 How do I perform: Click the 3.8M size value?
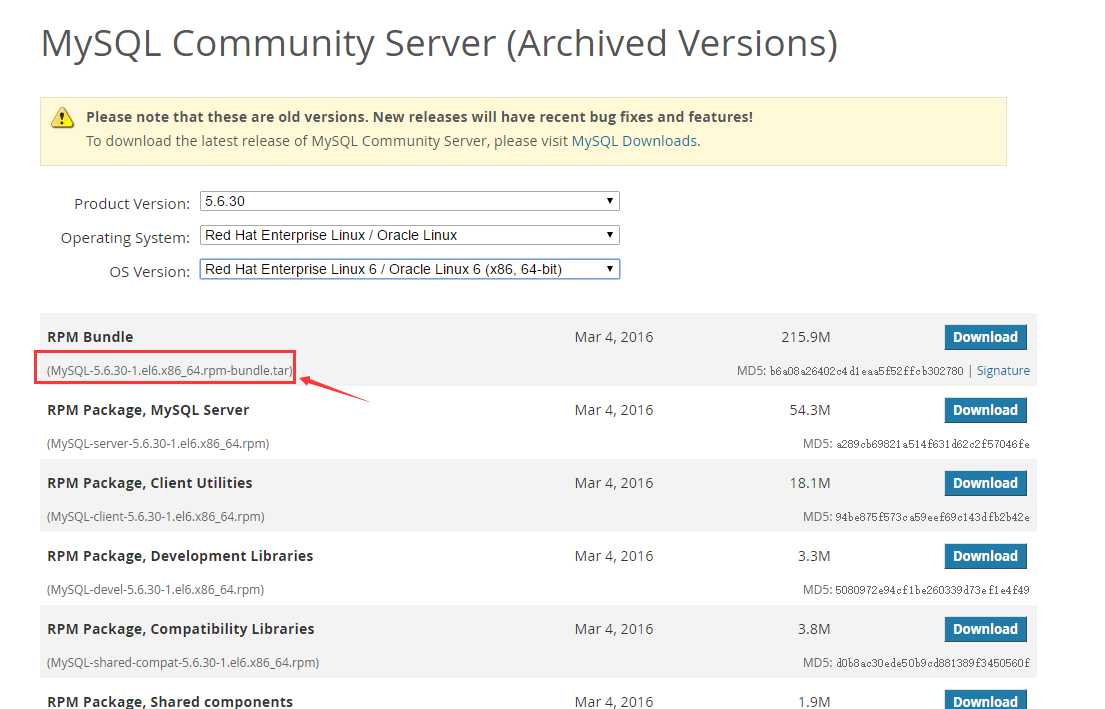(x=814, y=629)
